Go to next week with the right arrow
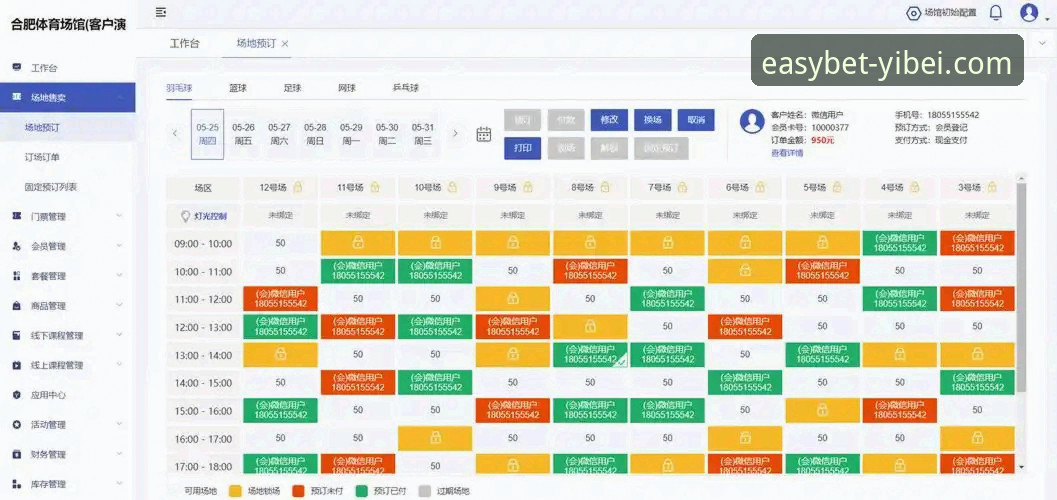This screenshot has width=1057, height=500. tap(455, 133)
